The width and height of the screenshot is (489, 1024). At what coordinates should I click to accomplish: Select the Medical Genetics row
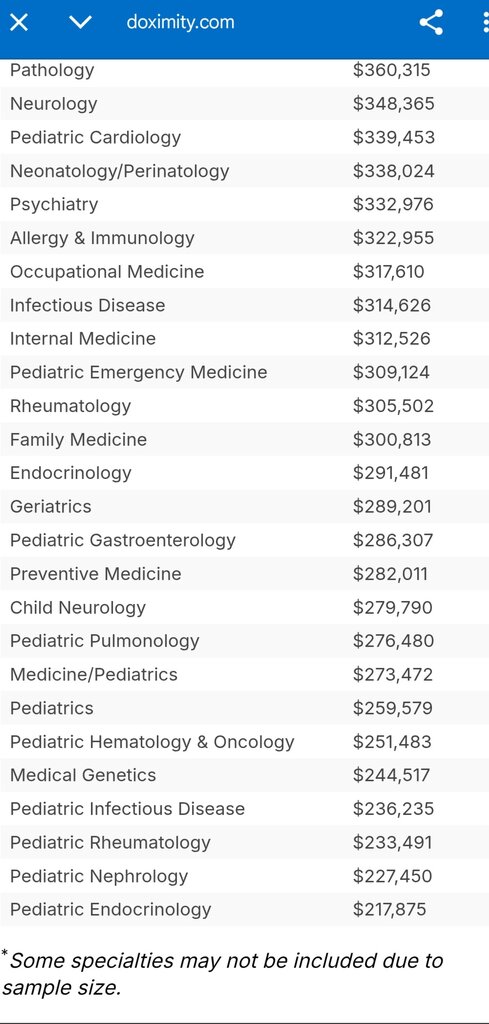click(x=244, y=775)
